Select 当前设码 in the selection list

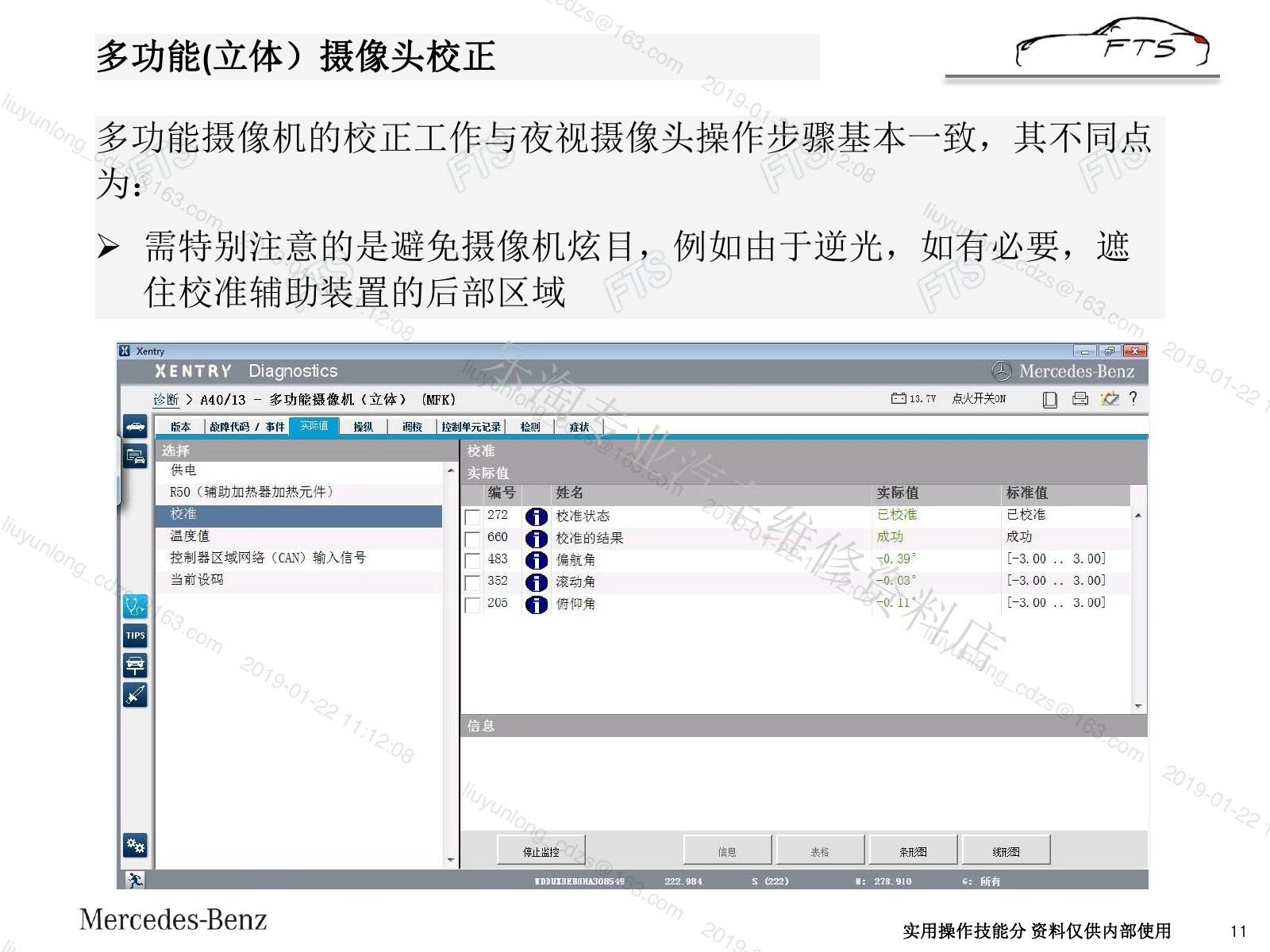298,580
